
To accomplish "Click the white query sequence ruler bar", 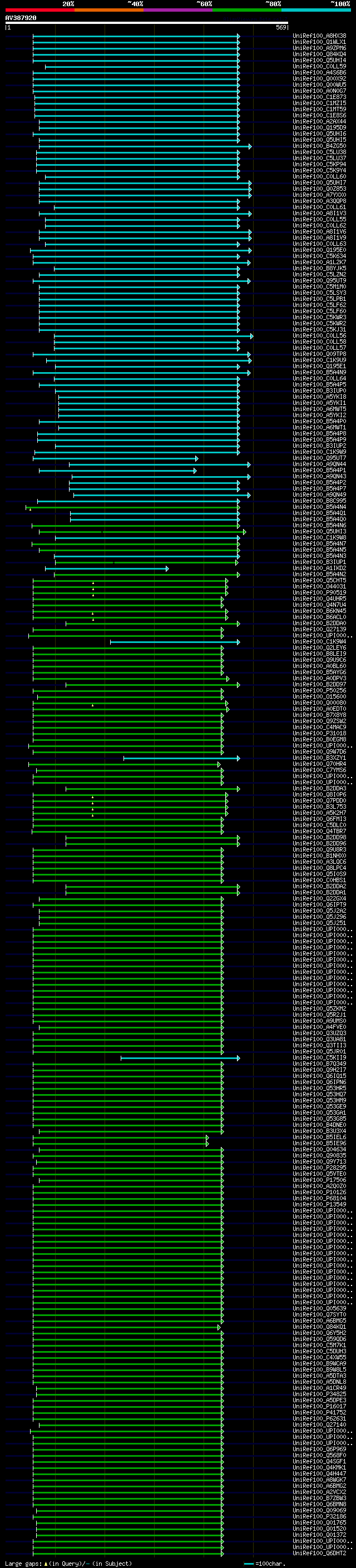I will pyautogui.click(x=147, y=23).
